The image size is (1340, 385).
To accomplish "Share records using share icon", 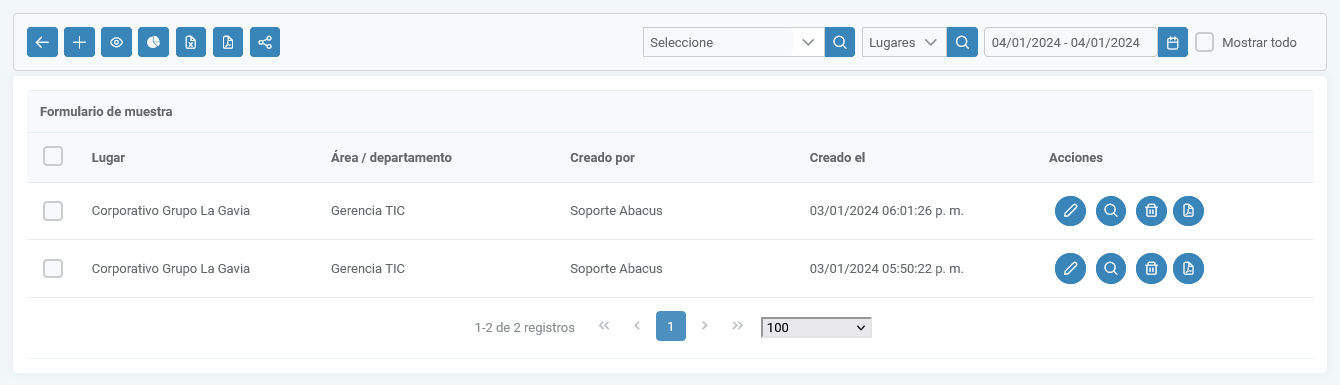I will [x=265, y=42].
